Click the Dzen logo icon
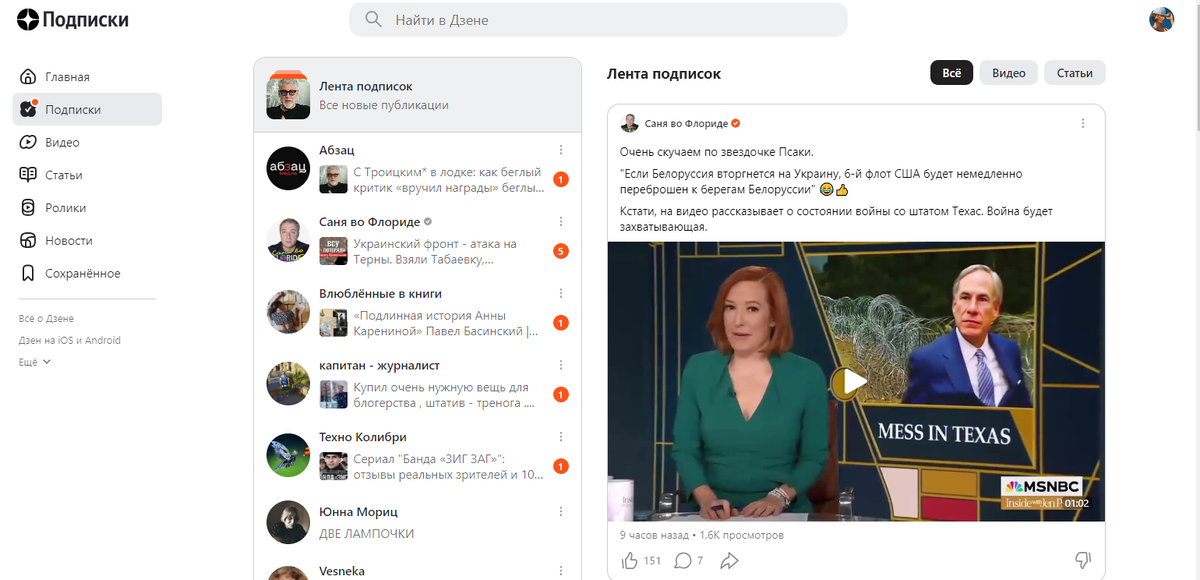Screen dimensions: 1200x580 coord(27,19)
